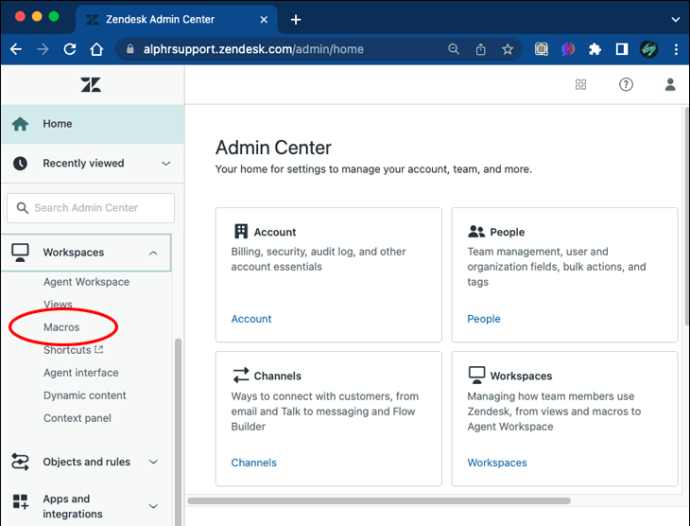Reload the page with refresh icon

[x=70, y=49]
